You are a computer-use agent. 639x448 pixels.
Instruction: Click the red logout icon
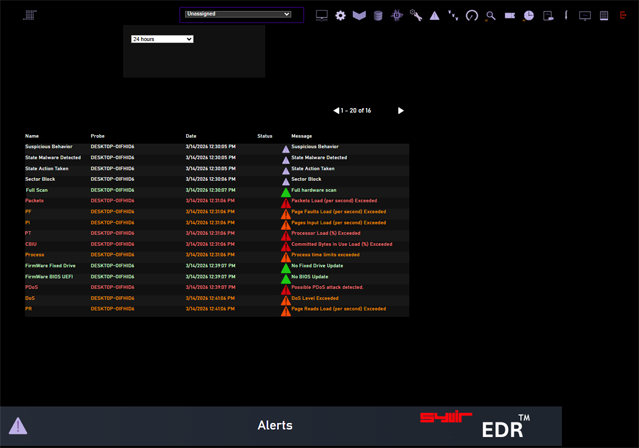[623, 15]
